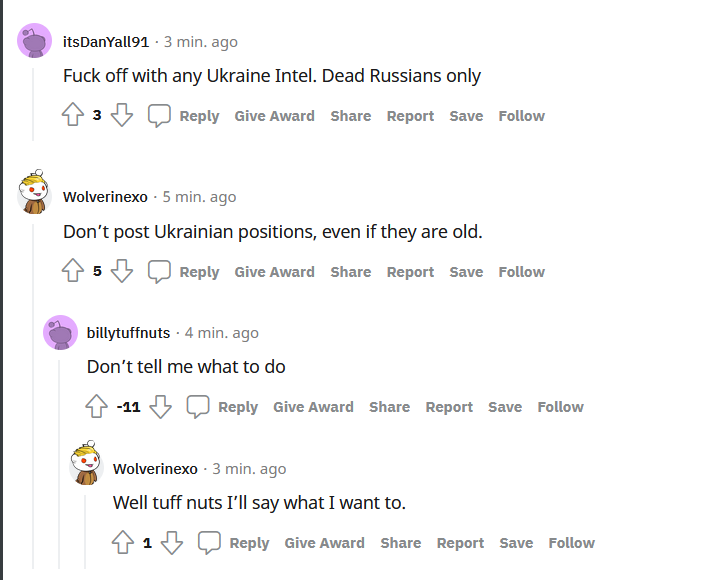This screenshot has height=580, width=705.
Task: Open itsDanYall91's username link
Action: [x=105, y=42]
